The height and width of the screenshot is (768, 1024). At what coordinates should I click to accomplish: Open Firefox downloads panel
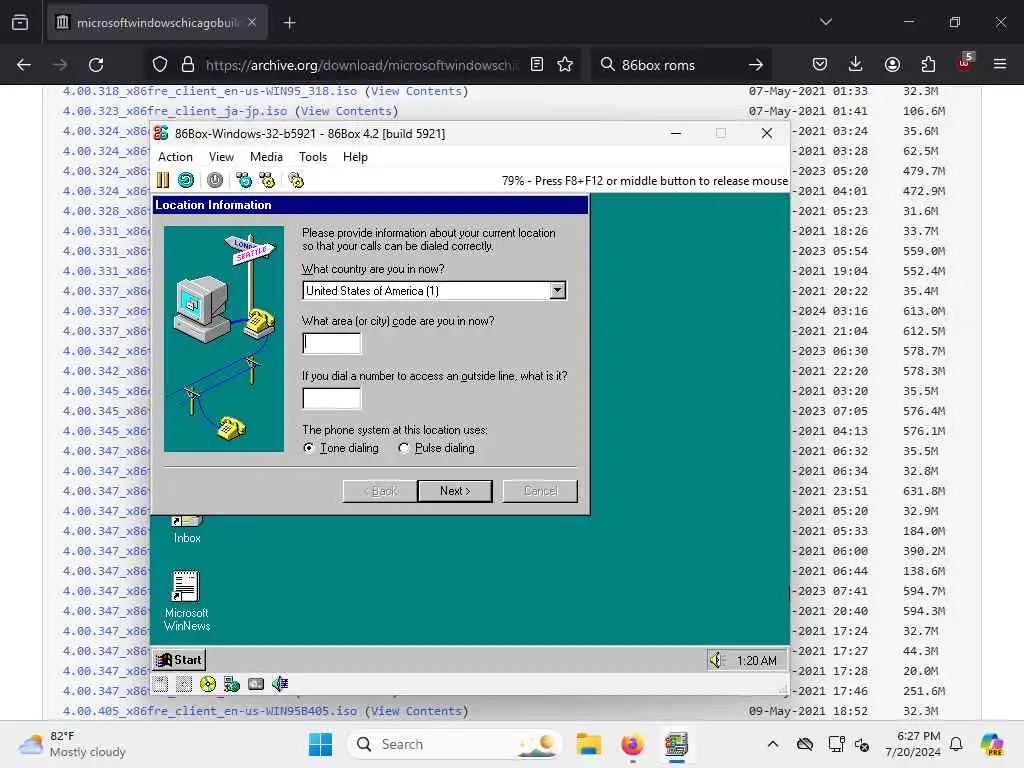click(x=856, y=65)
